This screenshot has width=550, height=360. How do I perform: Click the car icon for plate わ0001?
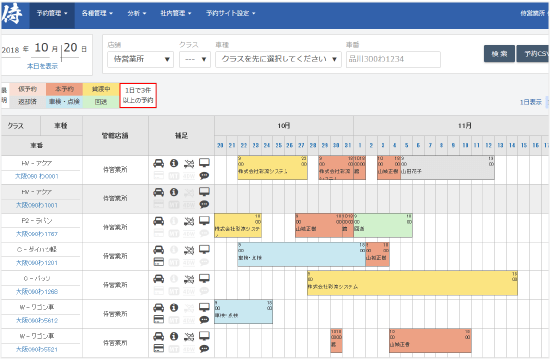coord(159,163)
